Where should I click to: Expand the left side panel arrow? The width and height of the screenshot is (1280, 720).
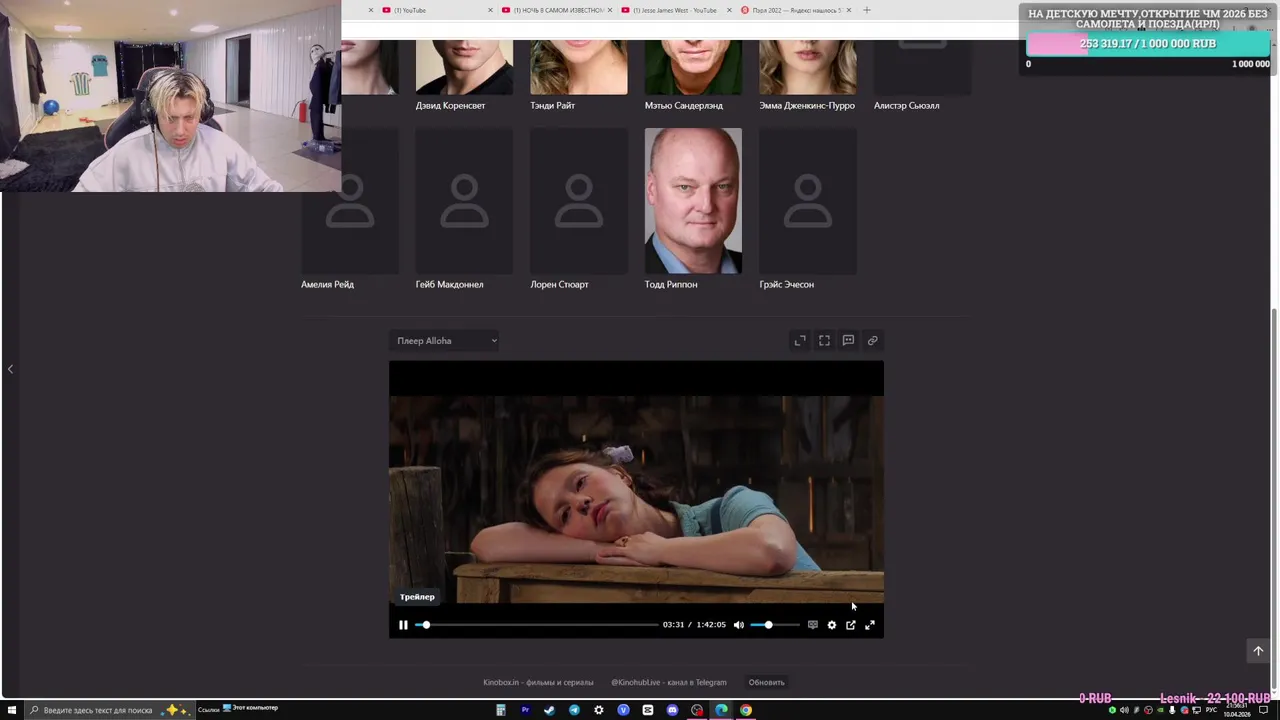coord(10,369)
